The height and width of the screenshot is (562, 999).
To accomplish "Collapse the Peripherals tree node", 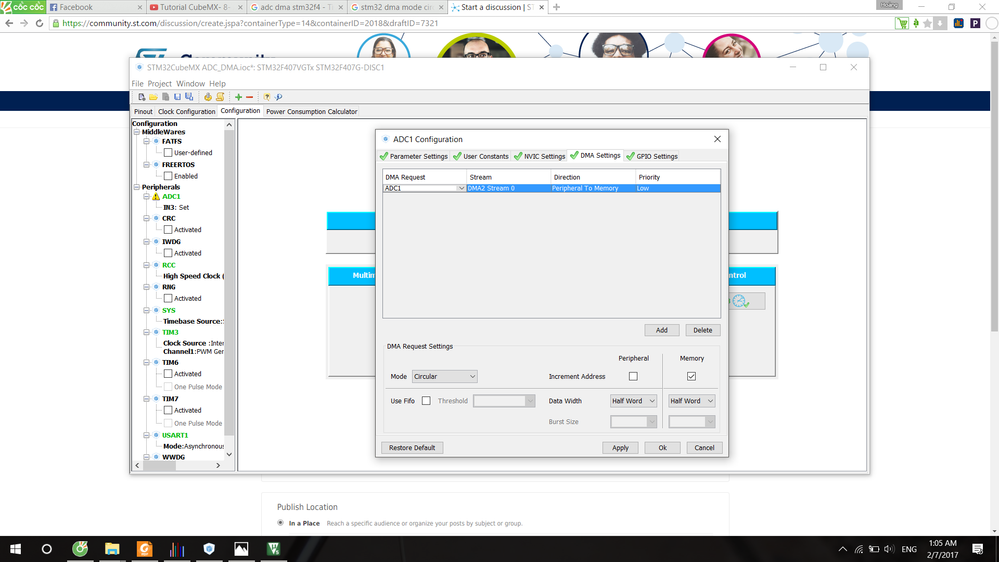I will point(137,187).
